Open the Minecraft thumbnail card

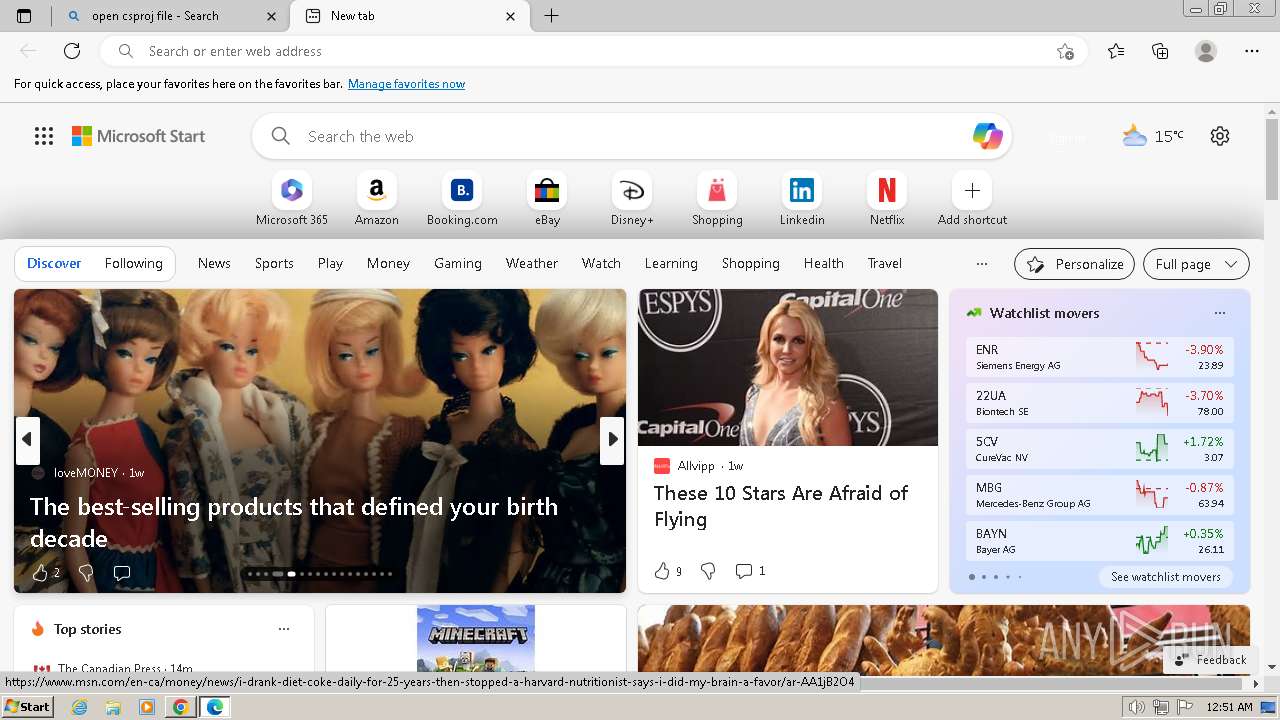click(x=476, y=638)
